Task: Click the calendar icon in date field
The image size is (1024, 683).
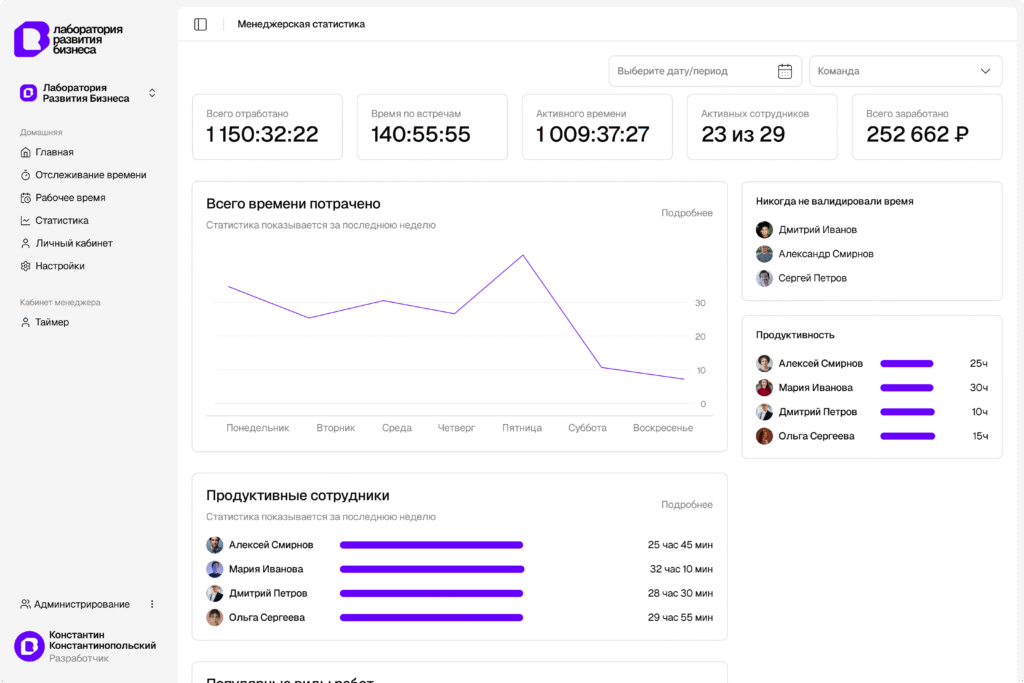Action: (x=785, y=71)
